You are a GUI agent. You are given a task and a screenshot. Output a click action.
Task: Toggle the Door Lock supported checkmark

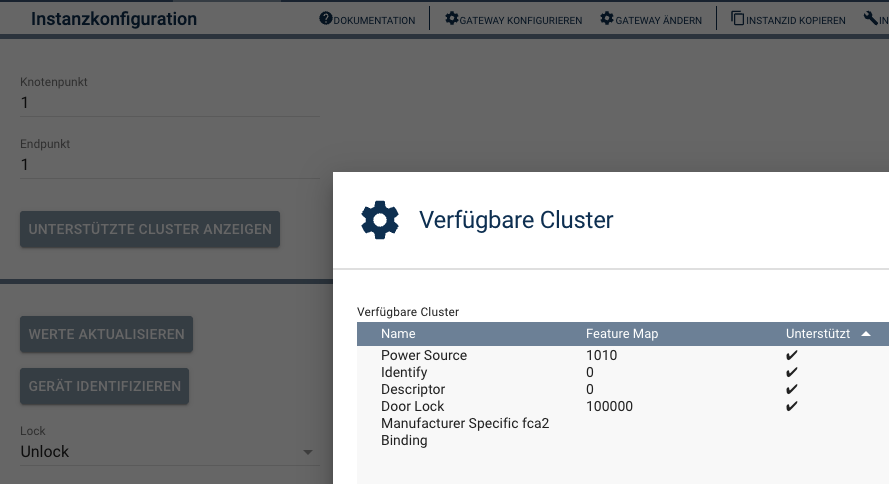pyautogui.click(x=792, y=407)
